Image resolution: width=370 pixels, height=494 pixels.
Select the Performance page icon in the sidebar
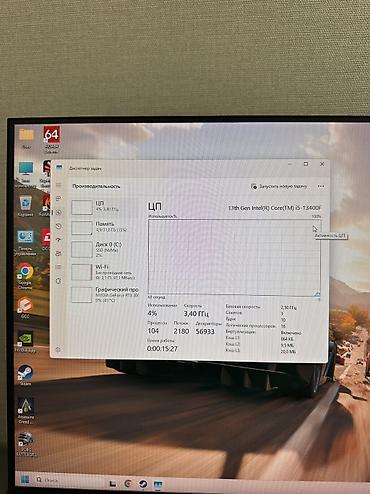[x=58, y=212]
